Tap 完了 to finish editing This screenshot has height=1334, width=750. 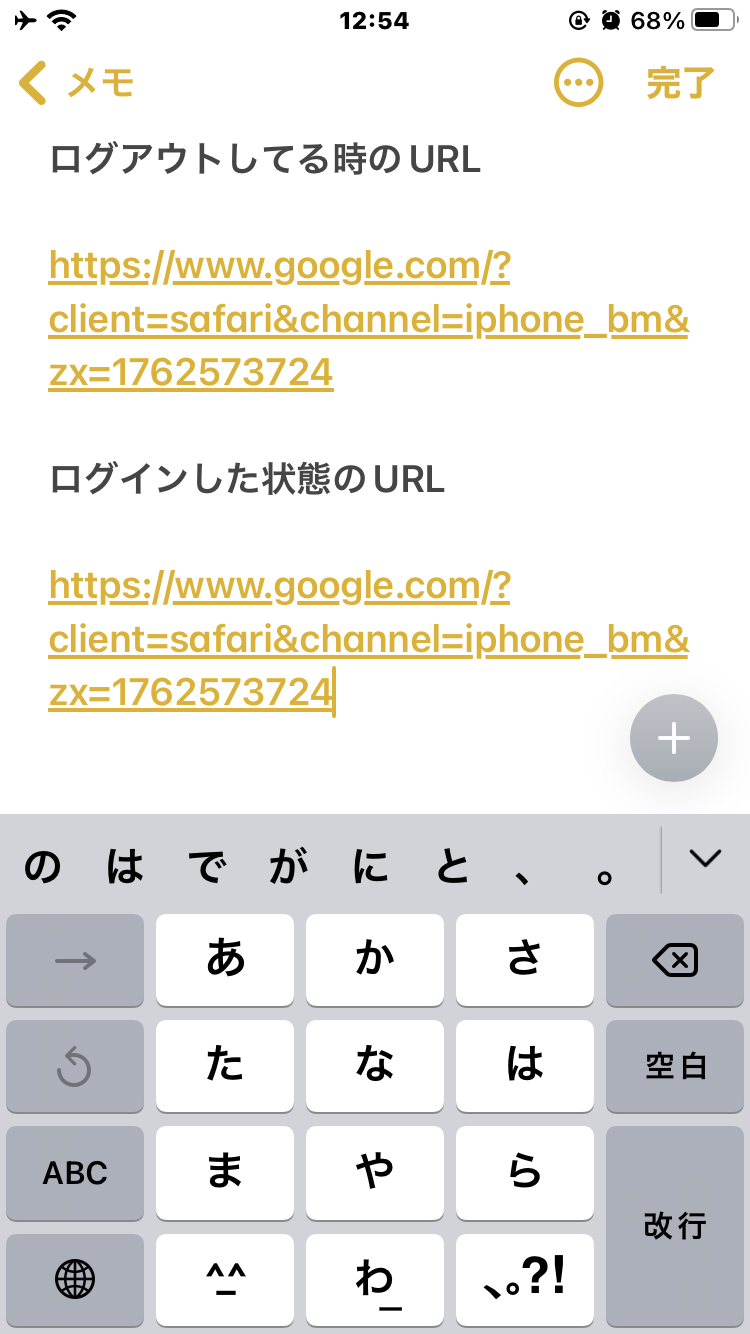pos(681,83)
